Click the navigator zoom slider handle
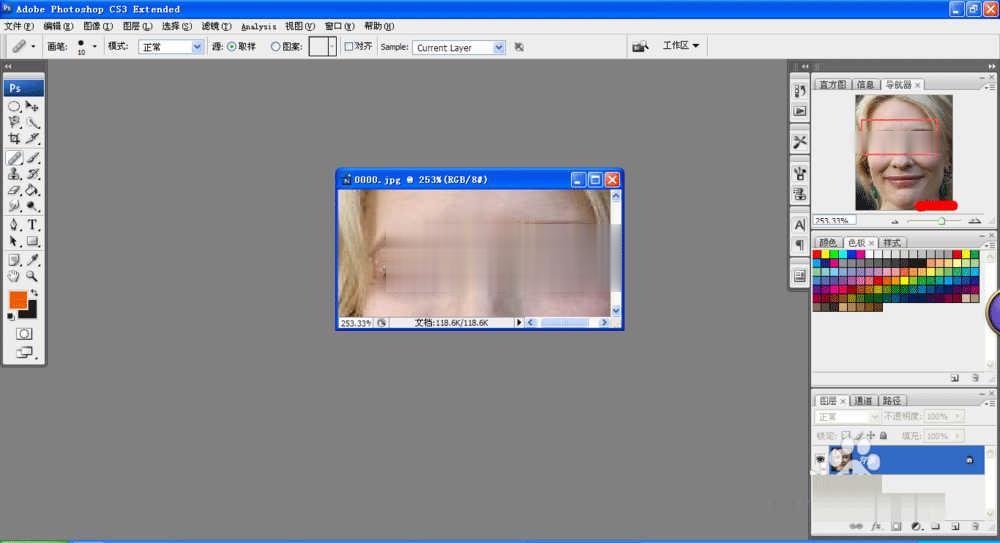The image size is (1000, 543). (941, 221)
